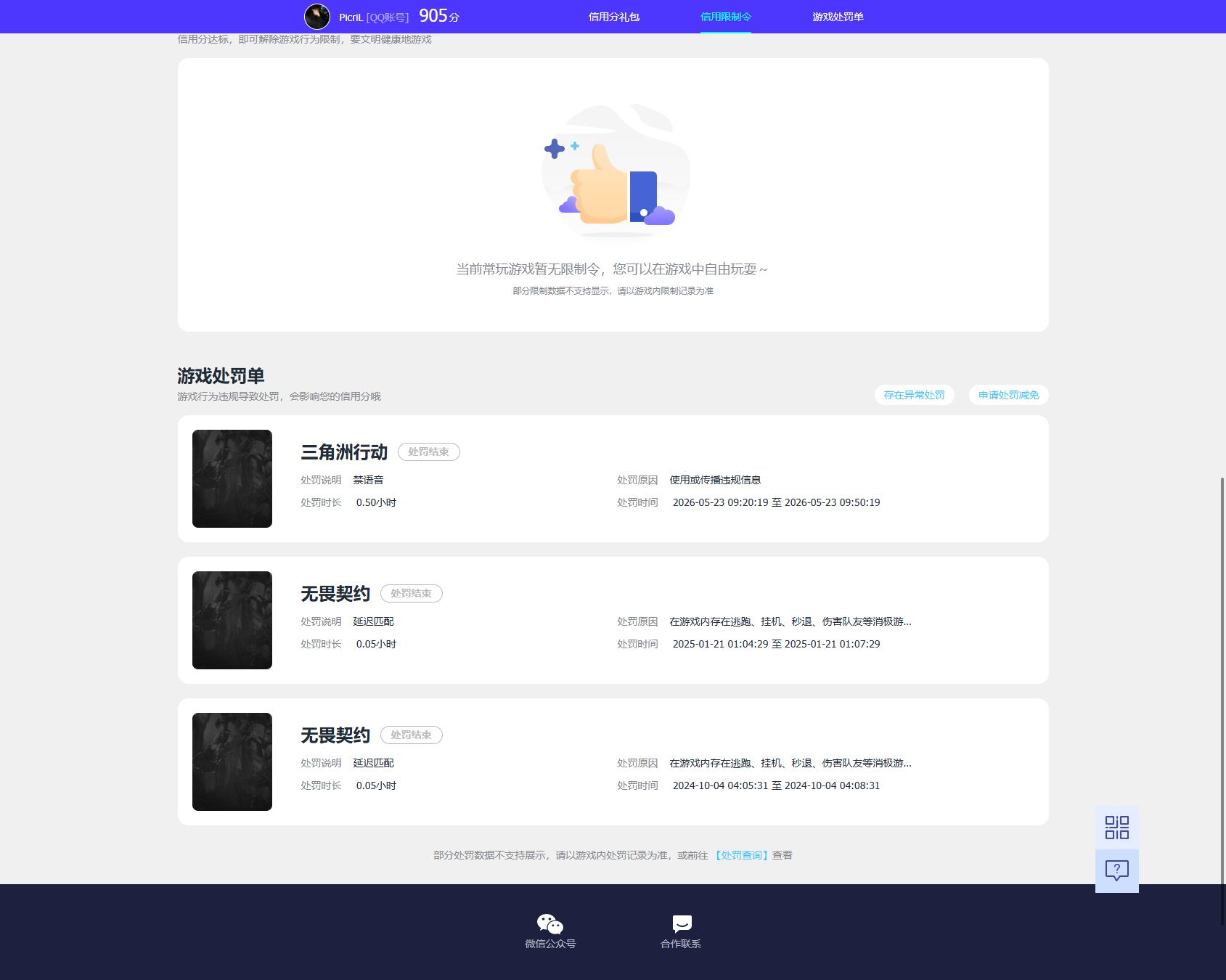This screenshot has width=1226, height=980.
Task: Click the 2026-05-23 penalty time range
Action: 776,502
